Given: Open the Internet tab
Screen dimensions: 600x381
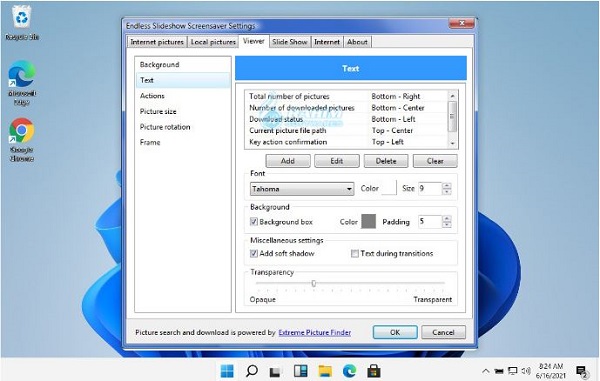Looking at the screenshot, I should coord(327,42).
